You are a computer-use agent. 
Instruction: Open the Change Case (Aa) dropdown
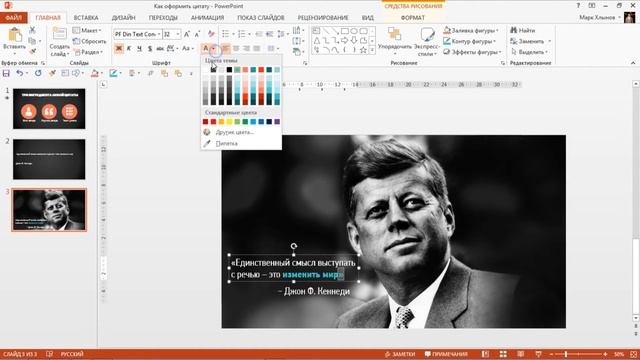coord(187,49)
